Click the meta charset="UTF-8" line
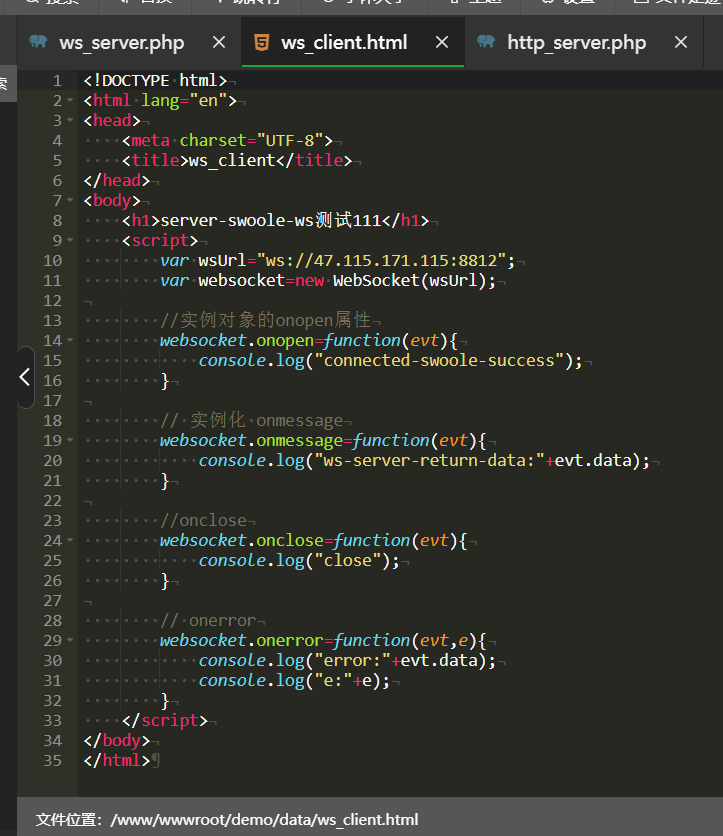The width and height of the screenshot is (723, 836). point(227,140)
